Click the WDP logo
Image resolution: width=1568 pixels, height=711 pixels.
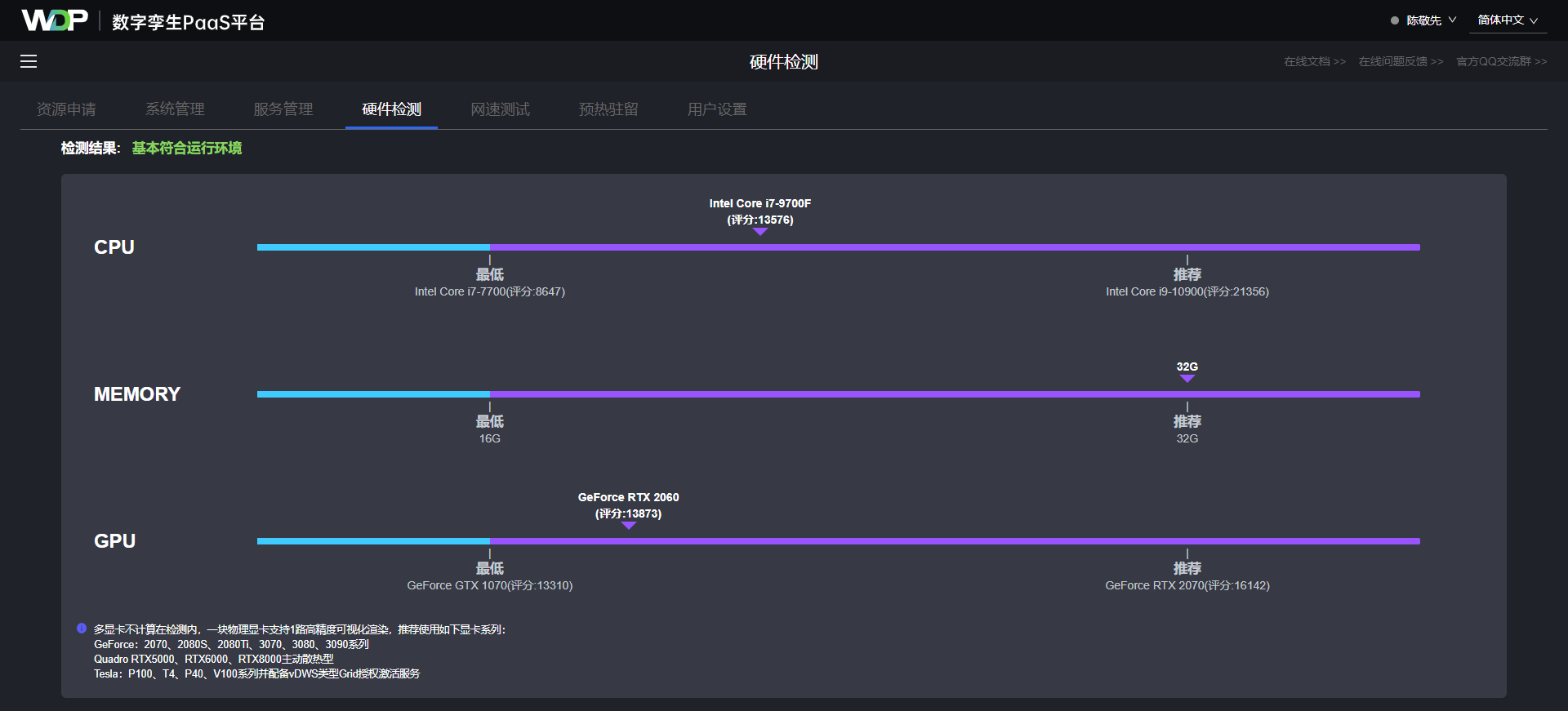(x=54, y=20)
